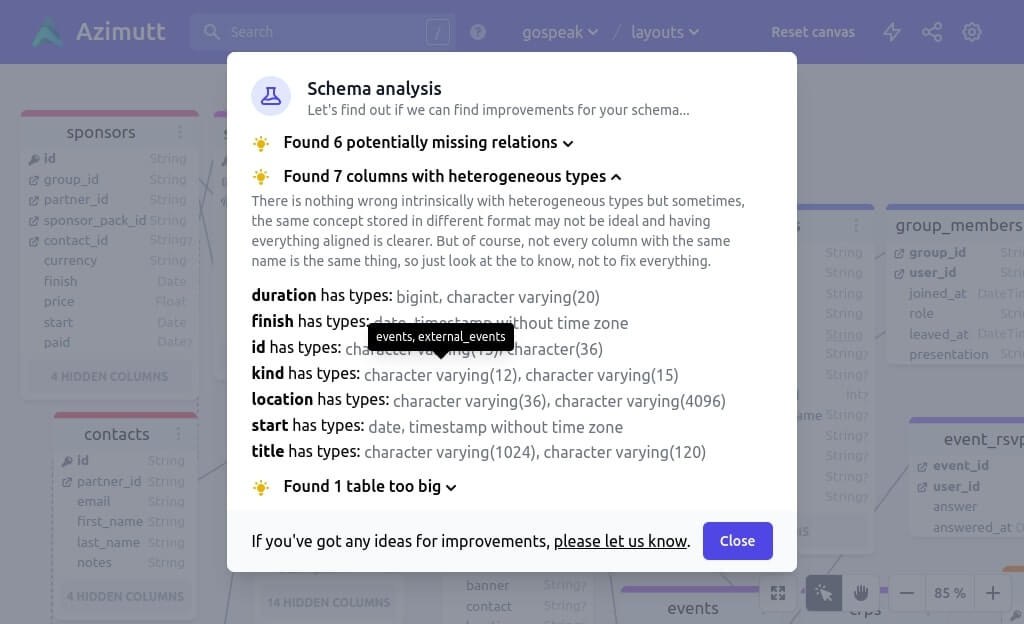Click the lightning bolt icon
This screenshot has width=1024, height=624.
pos(892,32)
